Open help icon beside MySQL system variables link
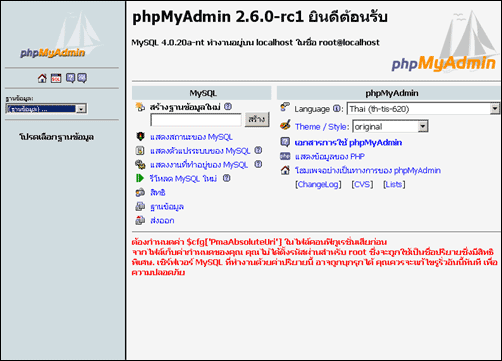The height and width of the screenshot is (361, 502). point(258,150)
